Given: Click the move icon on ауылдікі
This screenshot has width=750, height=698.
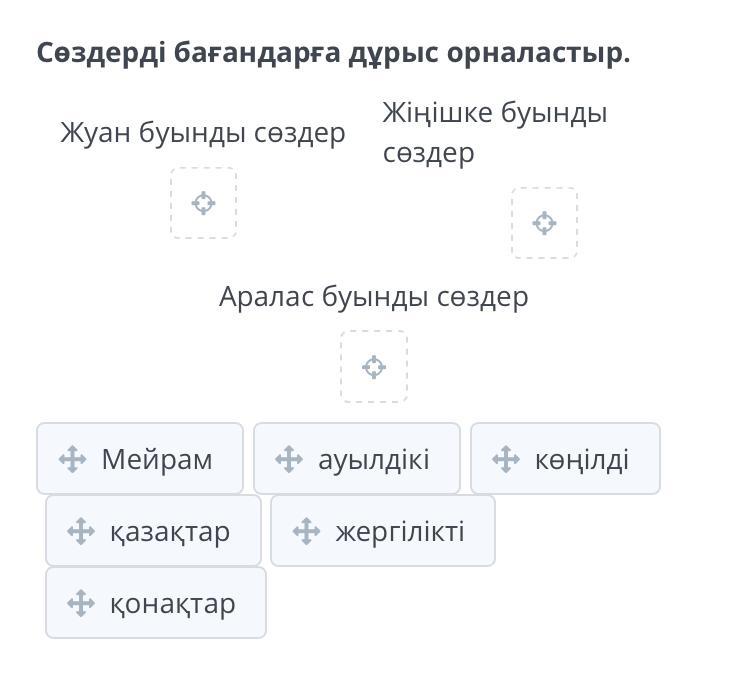Looking at the screenshot, I should pos(289,459).
